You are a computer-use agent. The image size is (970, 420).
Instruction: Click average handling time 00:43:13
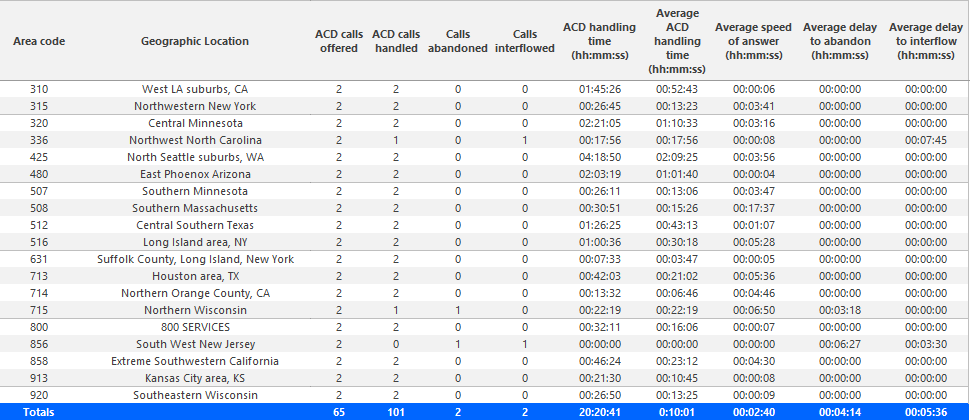tap(677, 225)
